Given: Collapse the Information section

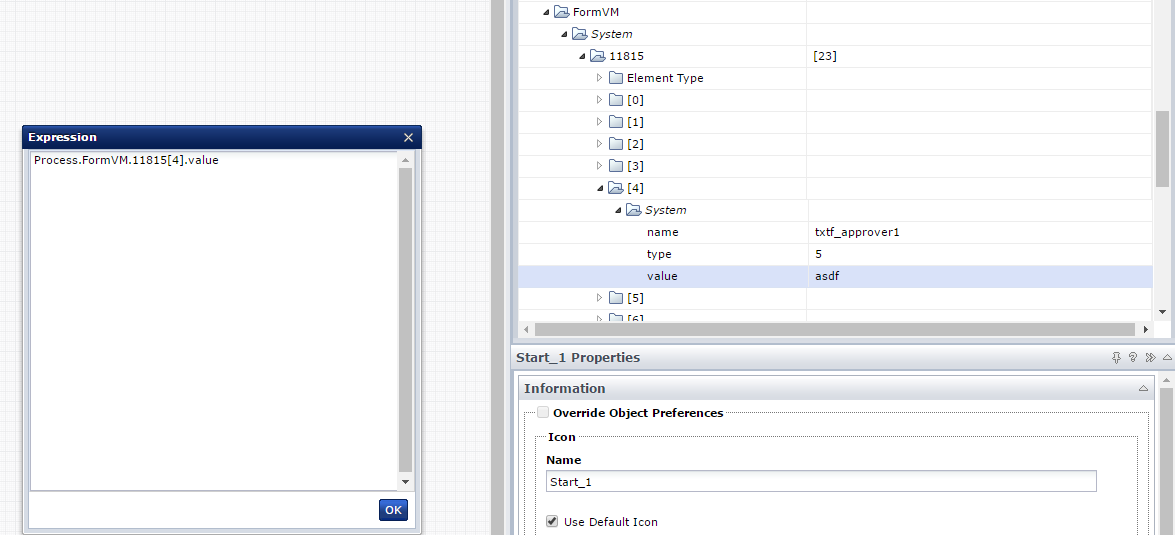Looking at the screenshot, I should click(1143, 388).
